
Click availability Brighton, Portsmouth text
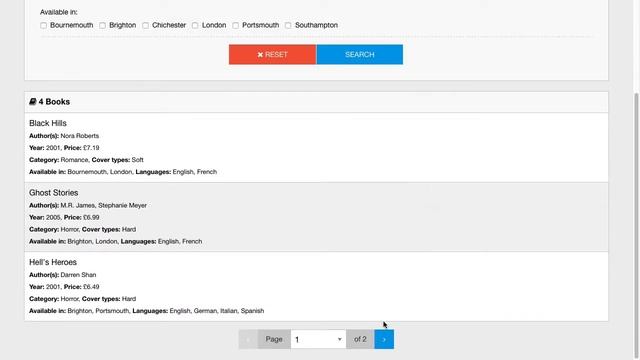pyautogui.click(x=98, y=311)
